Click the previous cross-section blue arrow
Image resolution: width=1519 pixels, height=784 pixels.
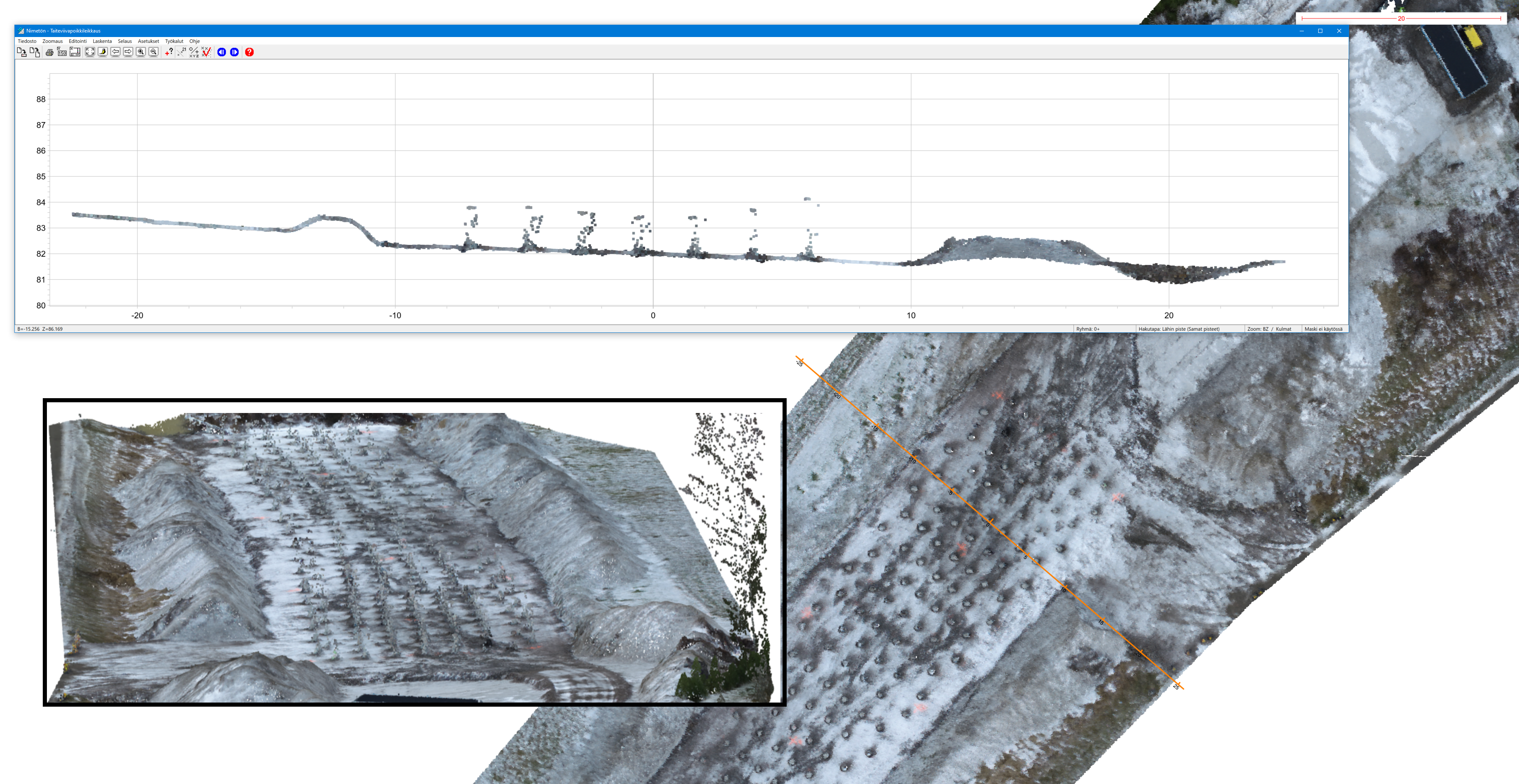click(222, 53)
